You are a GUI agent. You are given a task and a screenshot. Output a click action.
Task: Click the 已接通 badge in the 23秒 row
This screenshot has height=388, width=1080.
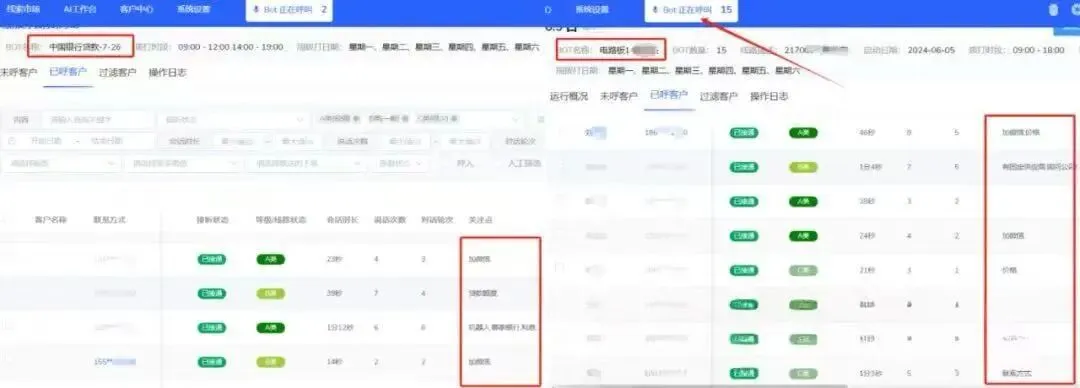(211, 259)
